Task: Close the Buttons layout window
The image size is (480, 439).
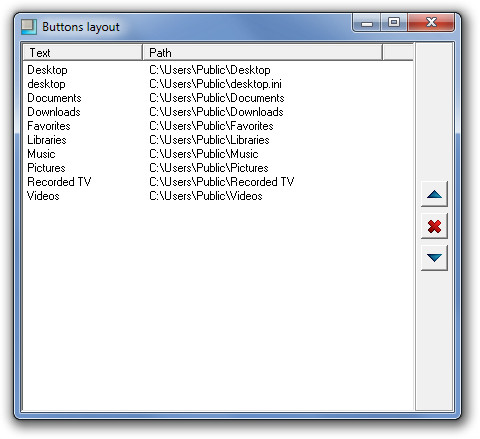Action: tap(431, 23)
